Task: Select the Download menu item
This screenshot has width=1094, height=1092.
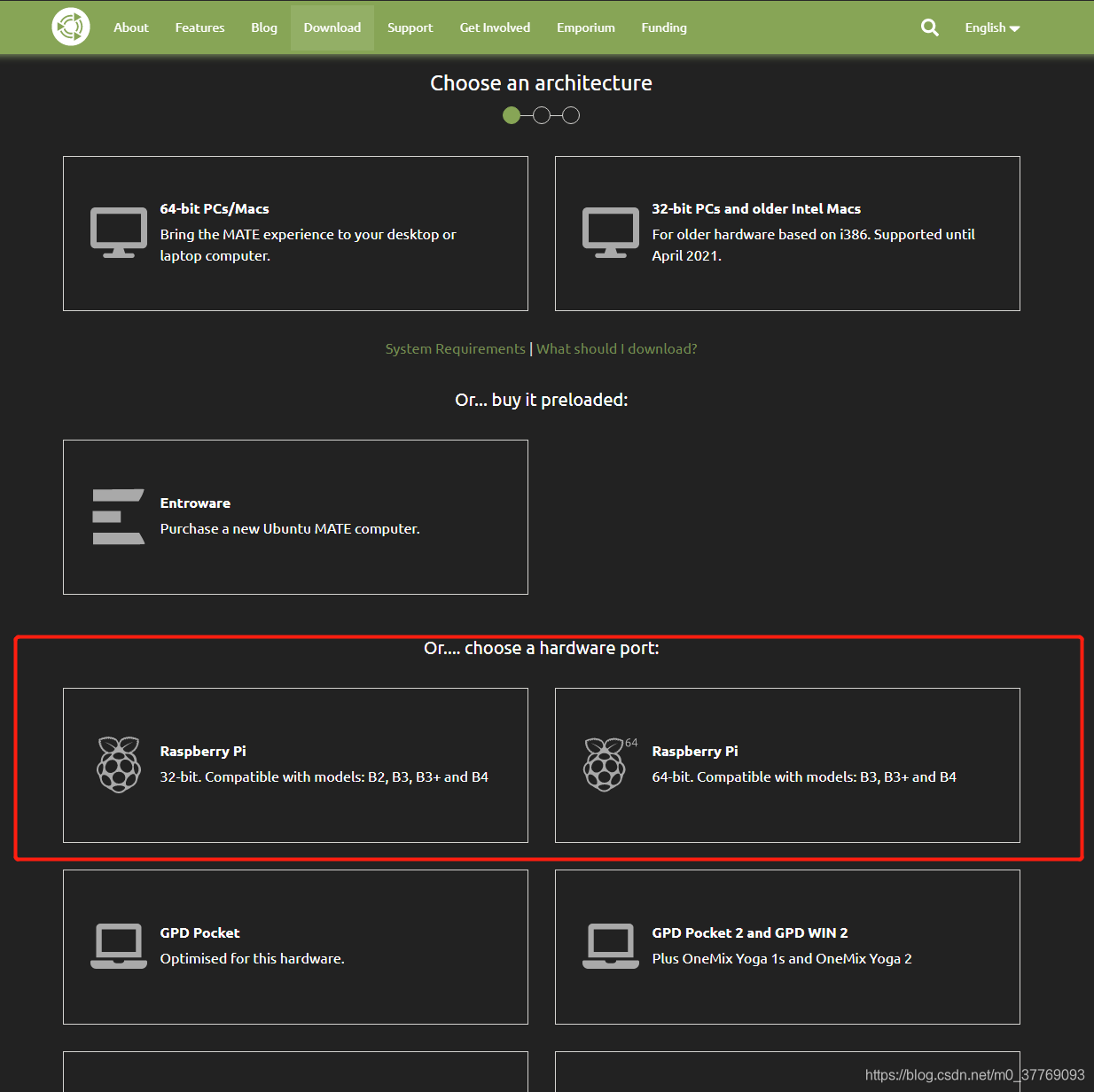Action: 332,27
